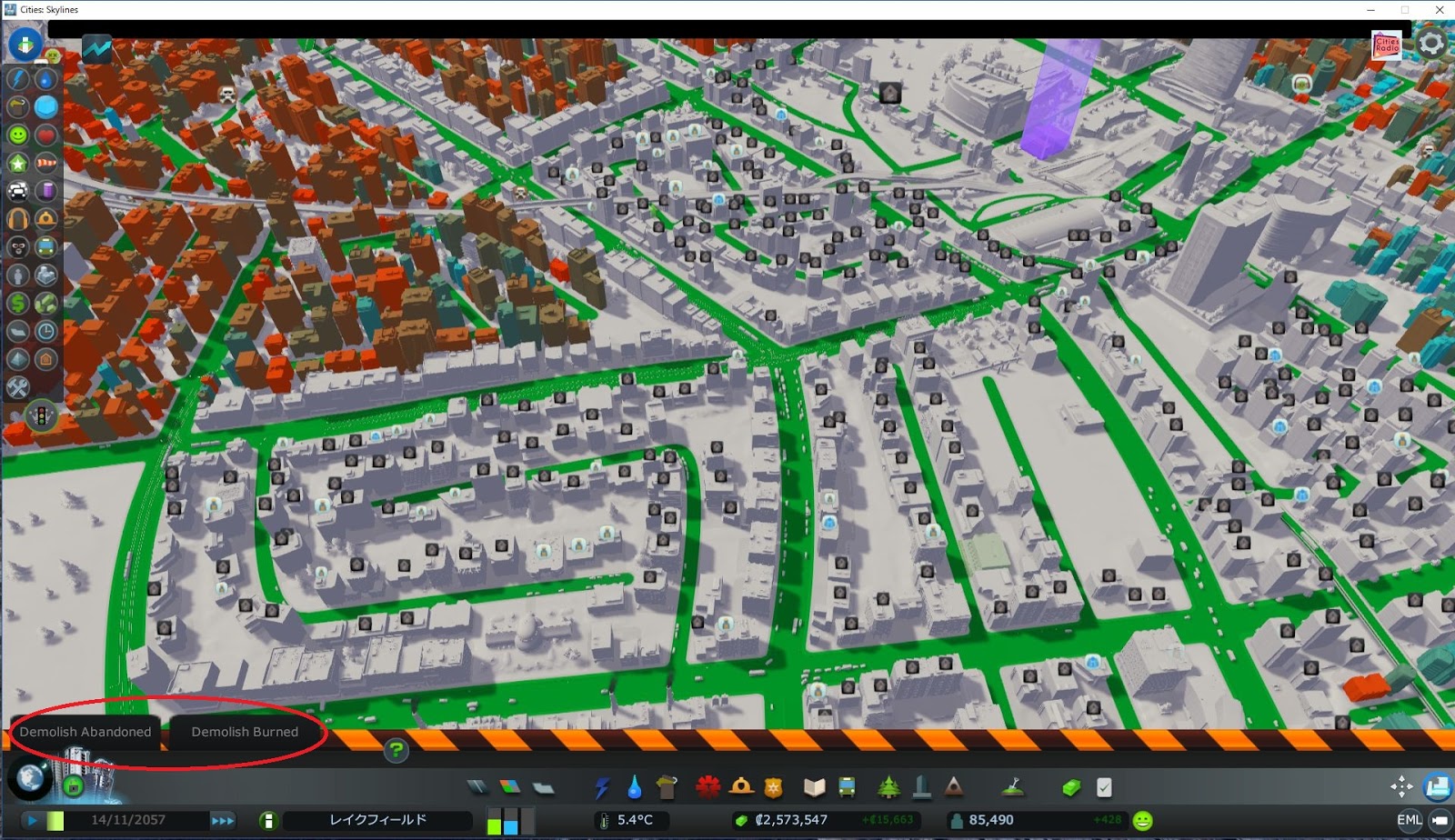Open the Crime masked-face info view

[18, 247]
